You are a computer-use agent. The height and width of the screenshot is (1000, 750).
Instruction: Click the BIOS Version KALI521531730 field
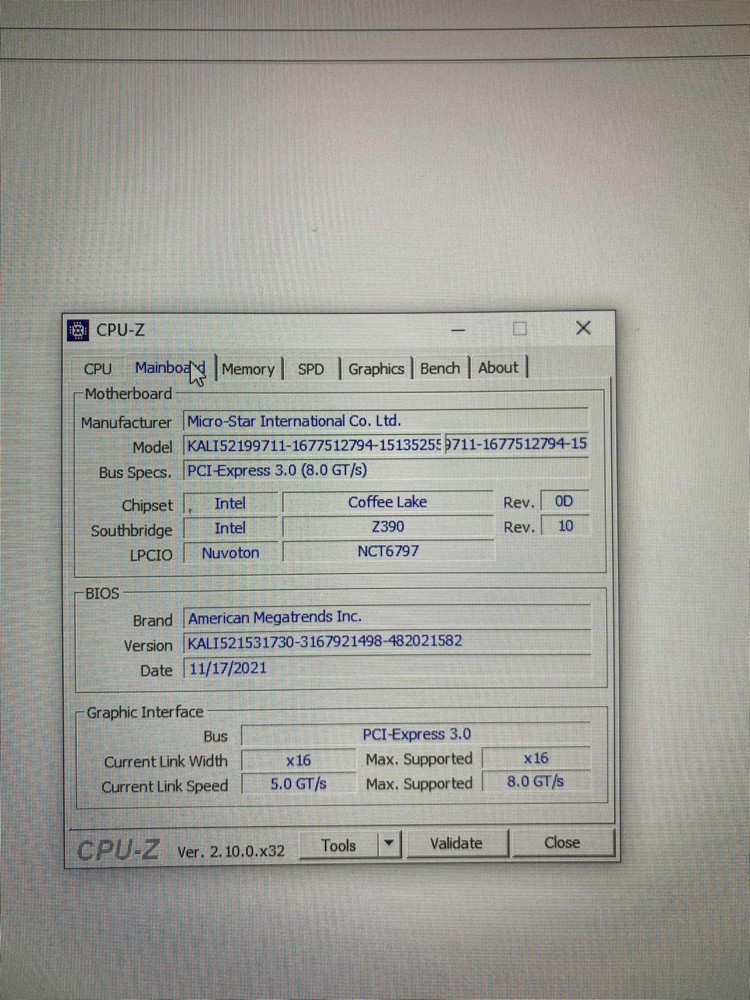386,642
